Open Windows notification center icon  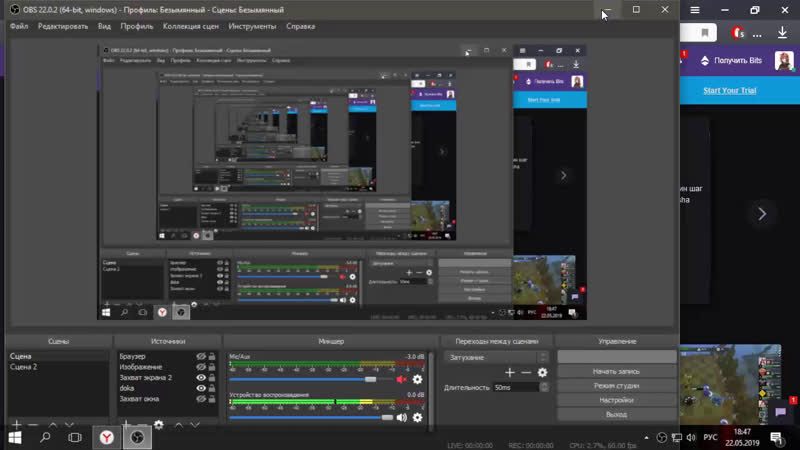(x=777, y=438)
